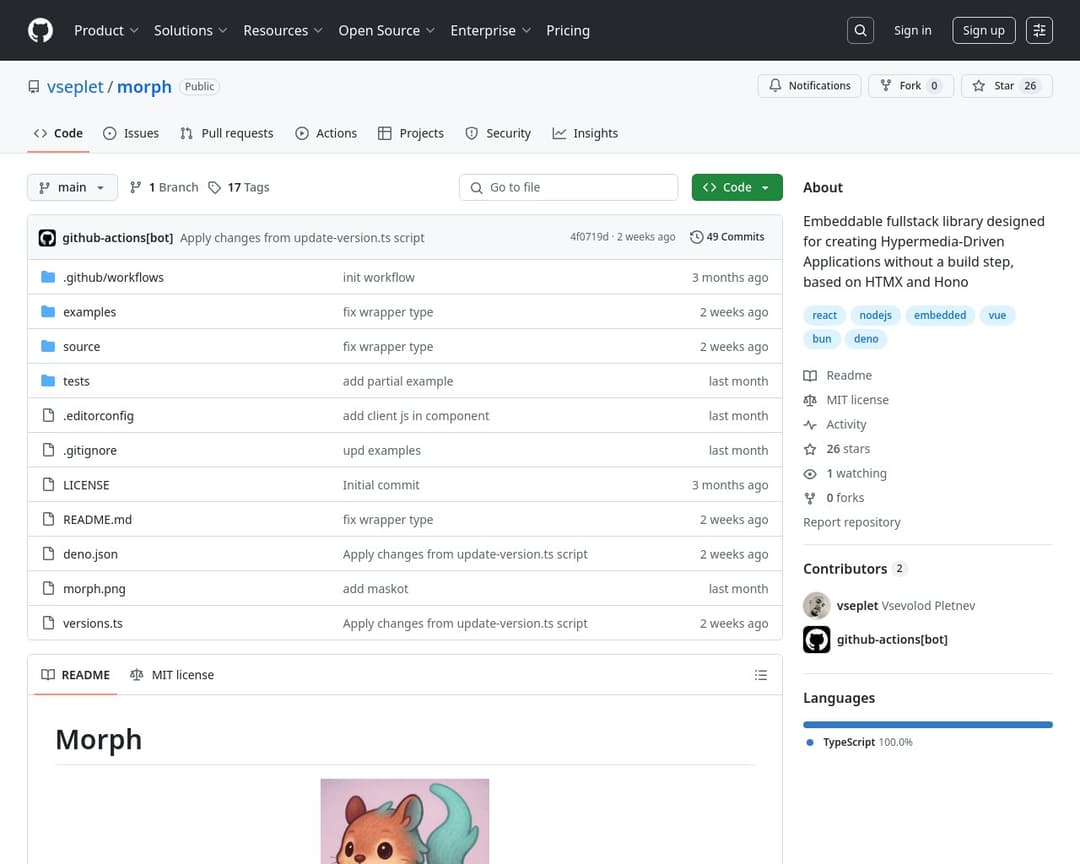Click the Sign in link
This screenshot has height=864, width=1080.
[912, 30]
